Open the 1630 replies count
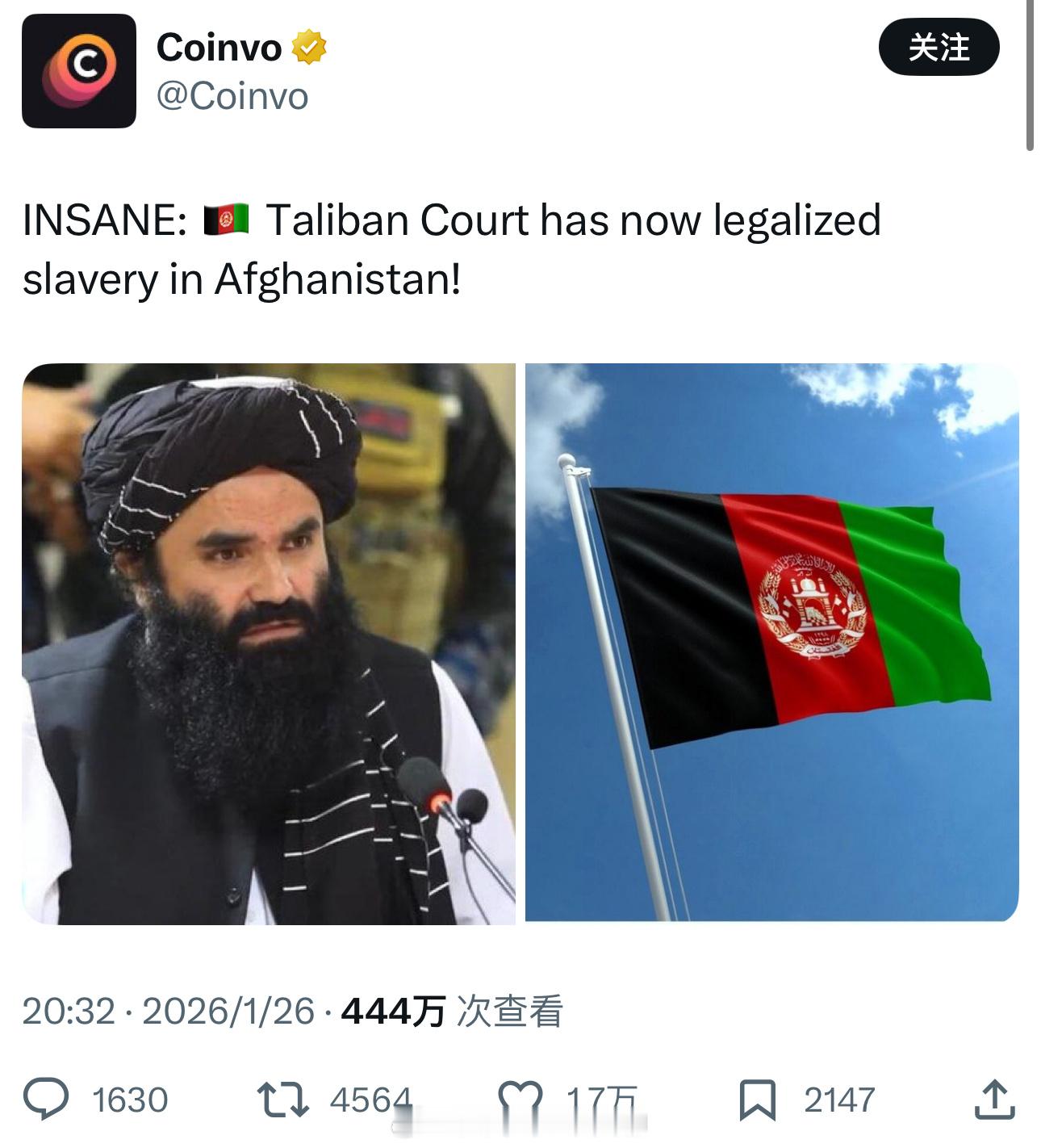This screenshot has height=1148, width=1041. point(130,1100)
